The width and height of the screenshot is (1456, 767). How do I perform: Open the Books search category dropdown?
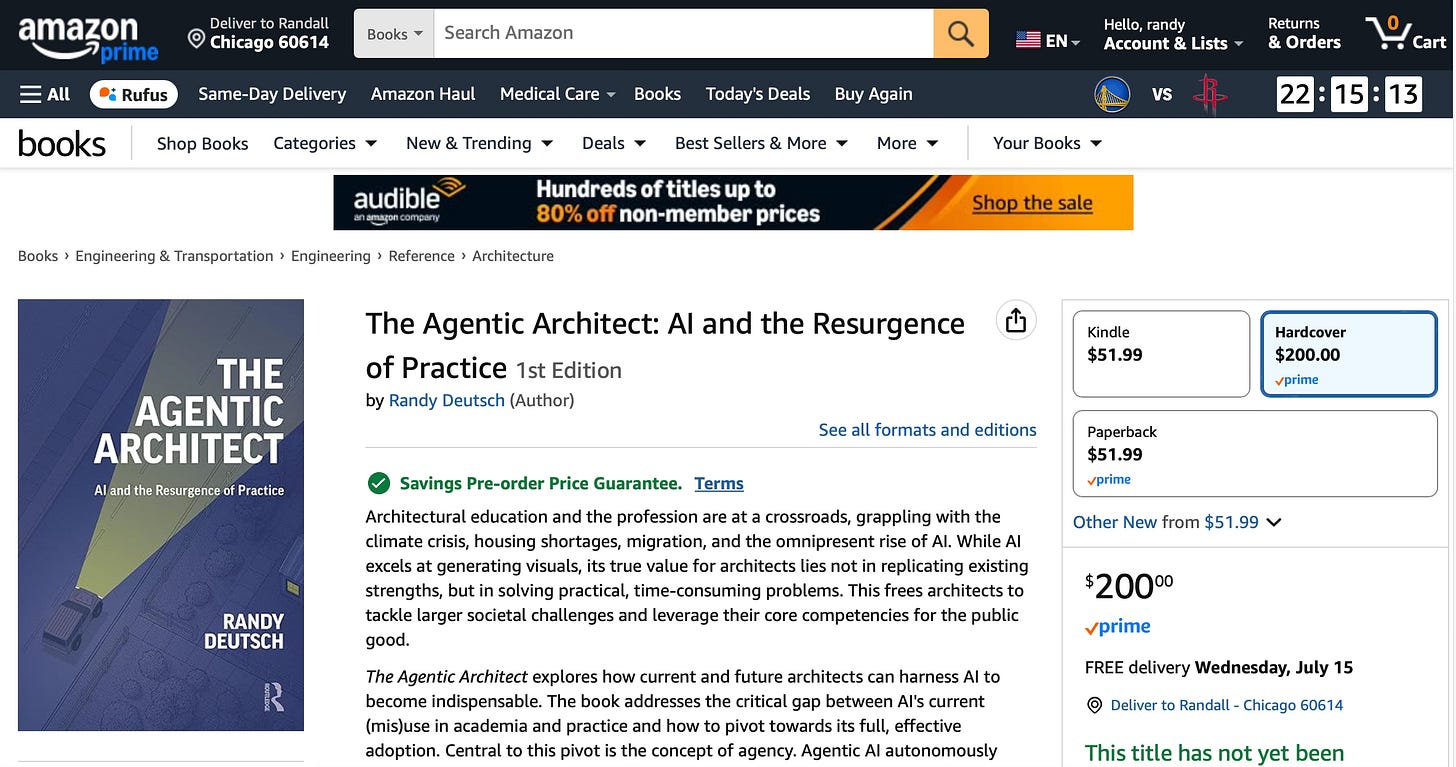click(394, 33)
